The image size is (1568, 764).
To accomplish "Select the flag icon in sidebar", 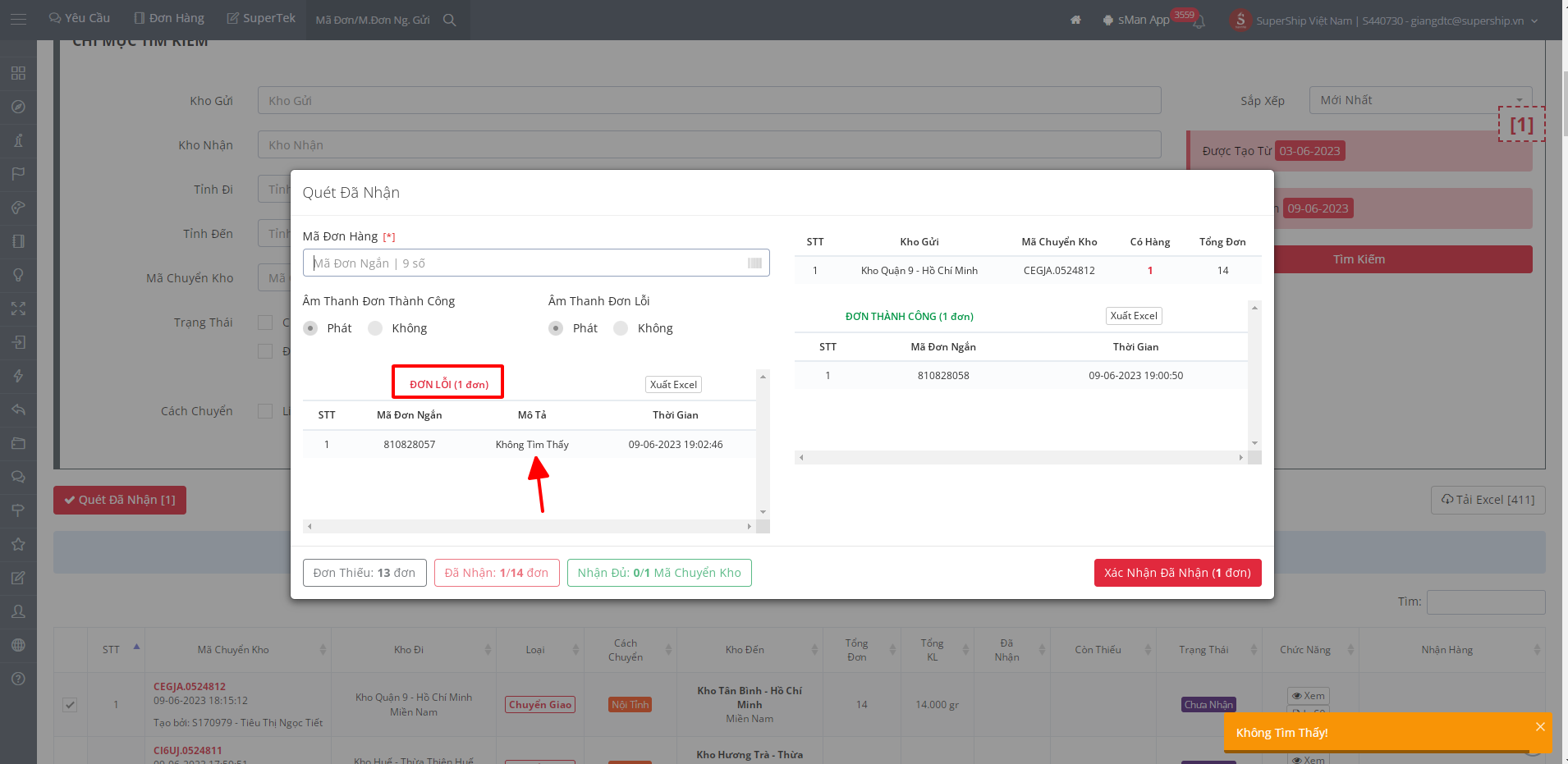I will [x=18, y=174].
